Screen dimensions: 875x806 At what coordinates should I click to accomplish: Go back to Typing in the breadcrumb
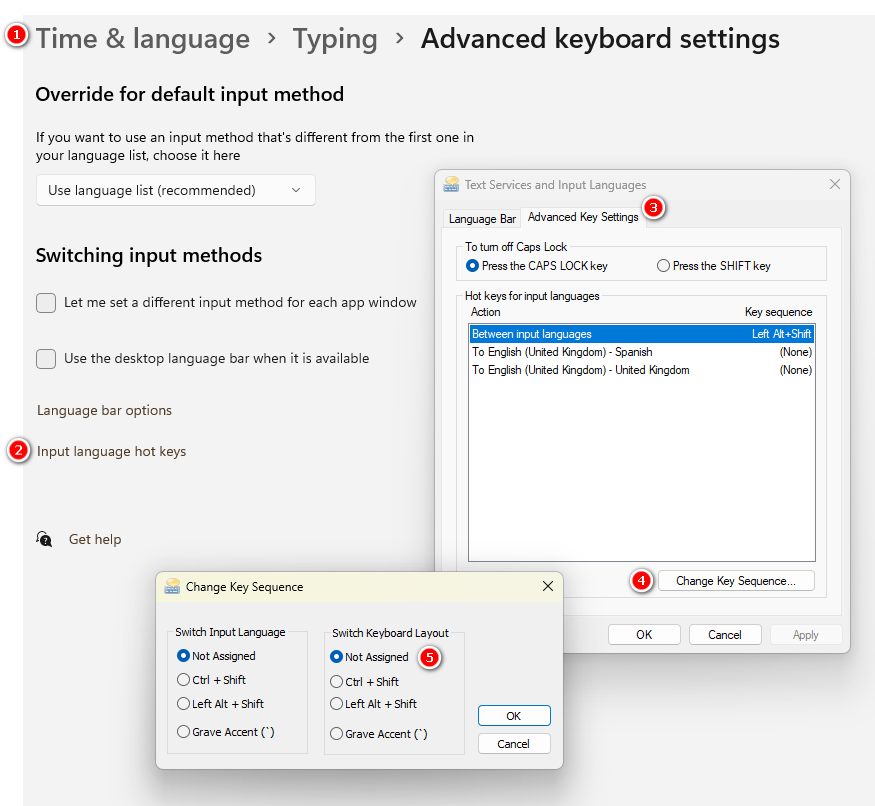[x=335, y=39]
